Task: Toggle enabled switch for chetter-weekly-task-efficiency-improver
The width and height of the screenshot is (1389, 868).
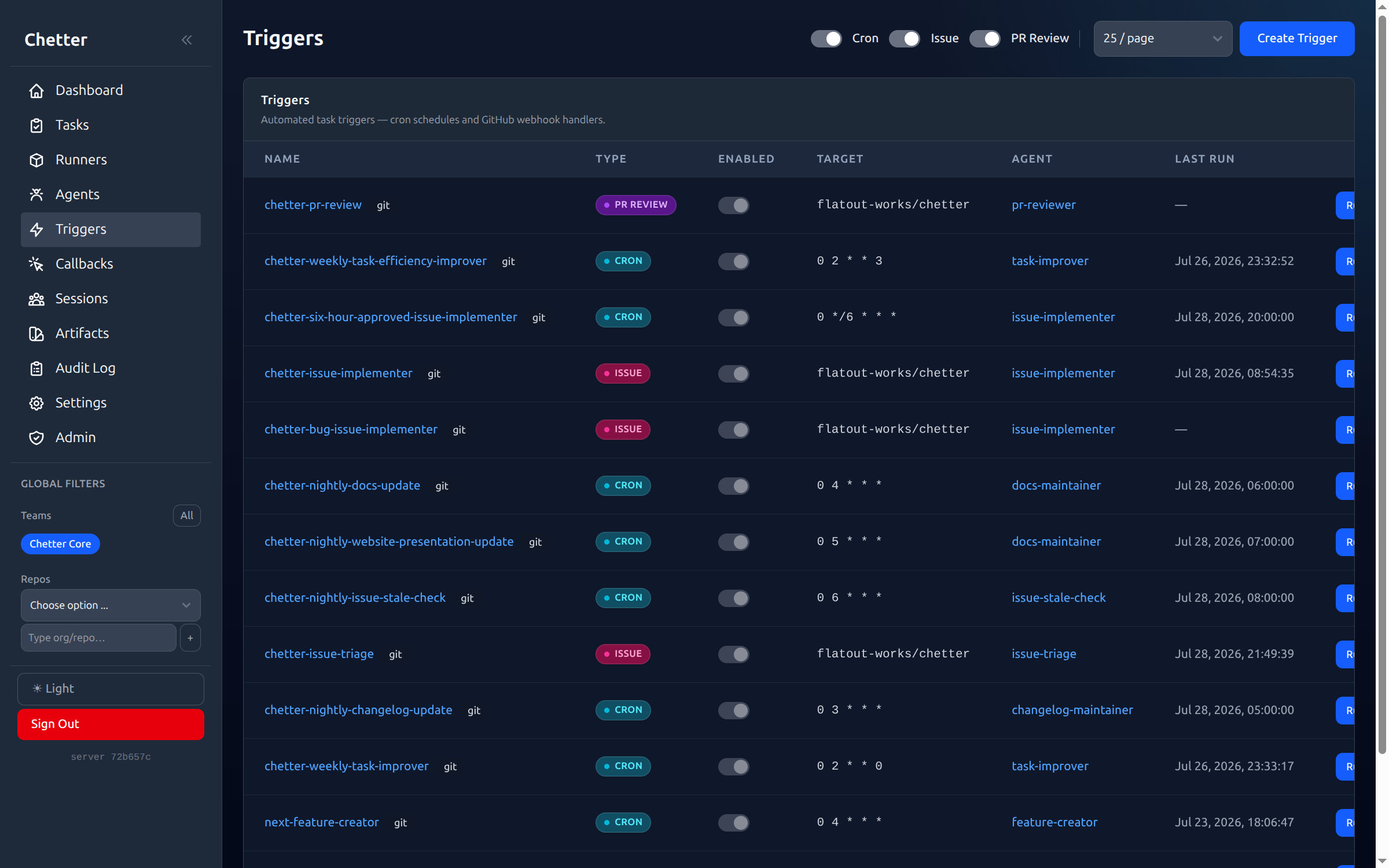Action: (734, 262)
